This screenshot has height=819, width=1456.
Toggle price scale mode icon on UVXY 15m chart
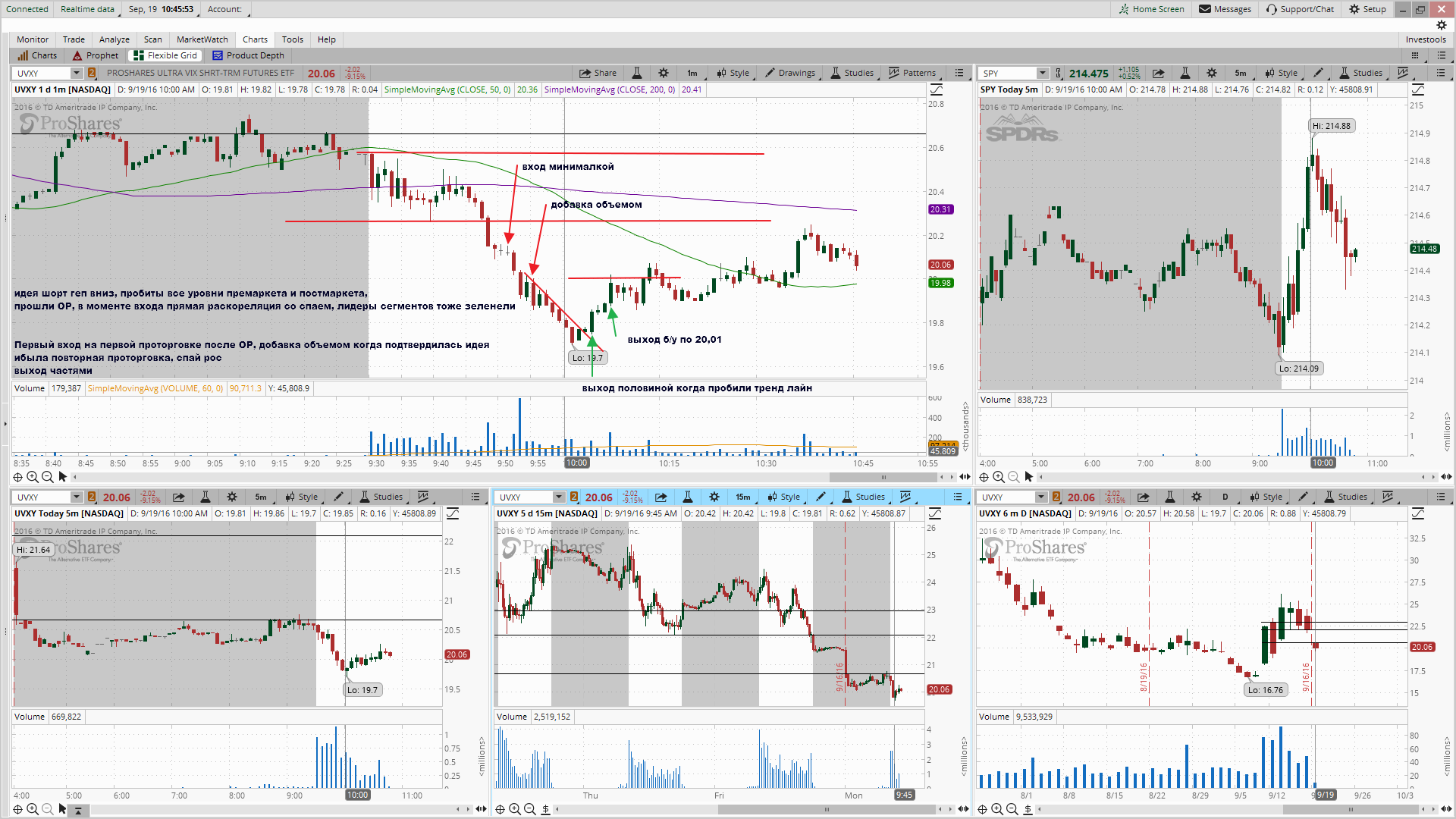point(935,513)
